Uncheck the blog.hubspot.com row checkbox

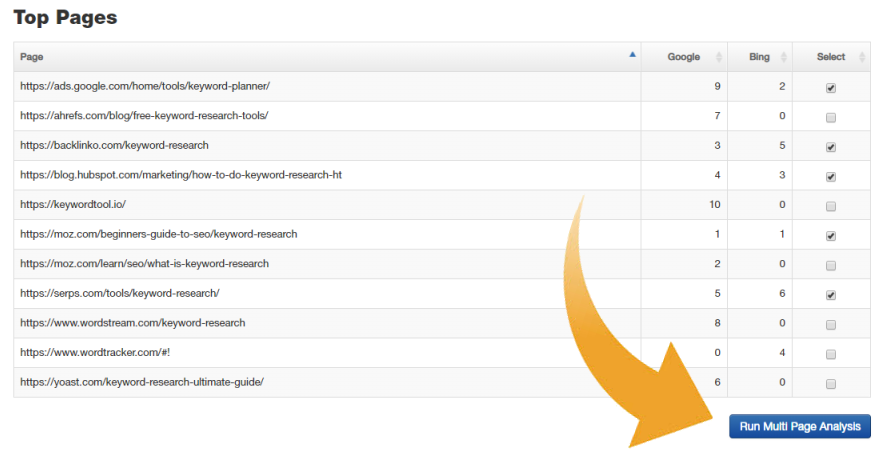coord(831,177)
